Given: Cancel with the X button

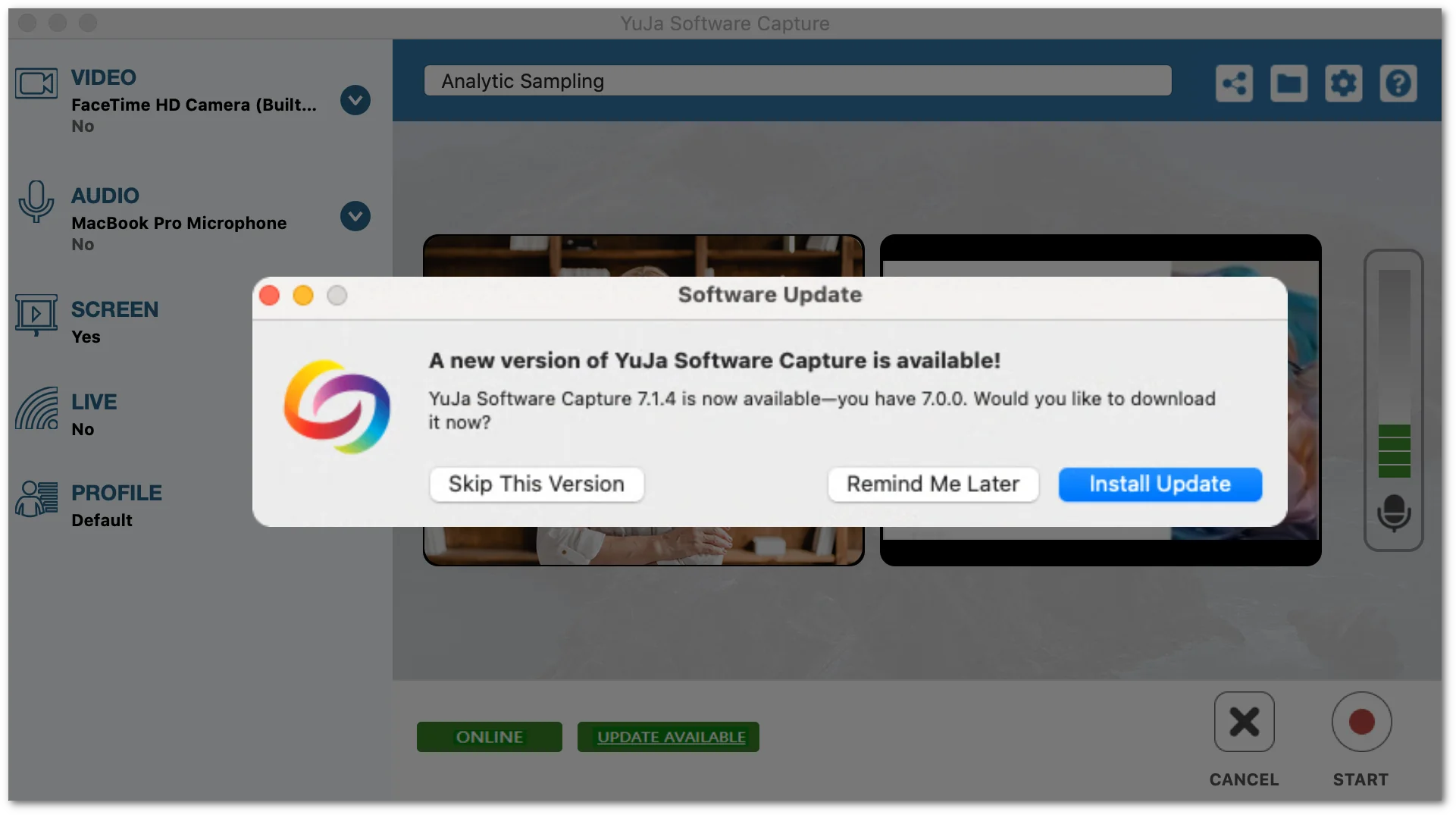Looking at the screenshot, I should click(x=1244, y=722).
